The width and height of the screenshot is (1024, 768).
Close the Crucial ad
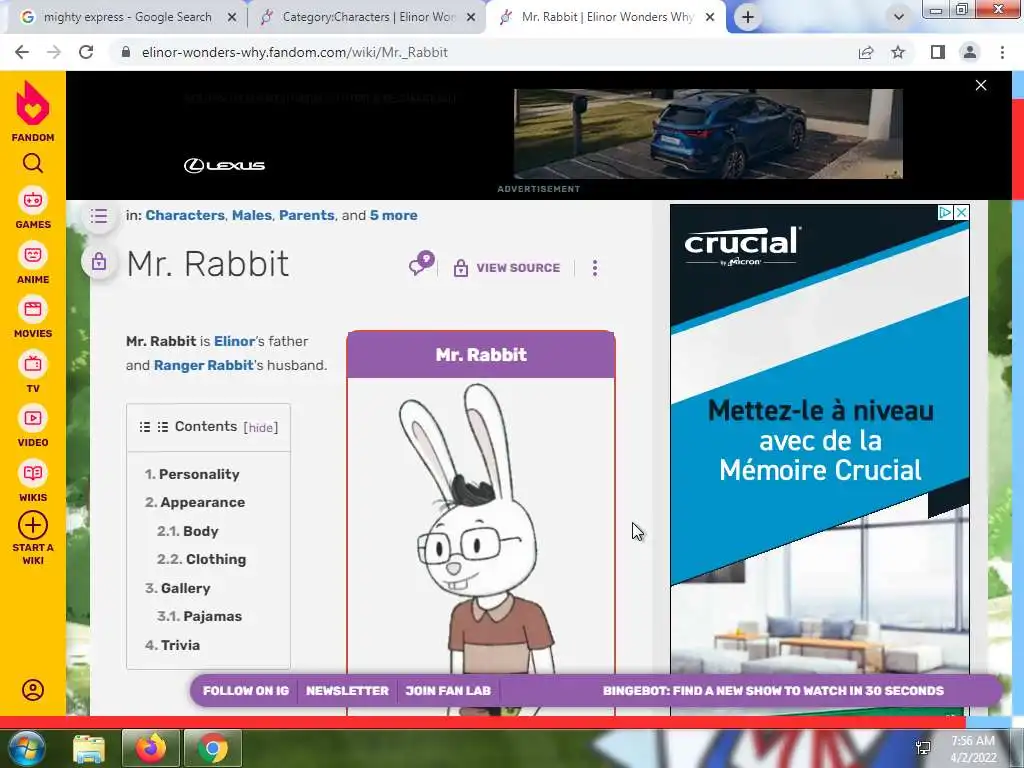[x=961, y=213]
